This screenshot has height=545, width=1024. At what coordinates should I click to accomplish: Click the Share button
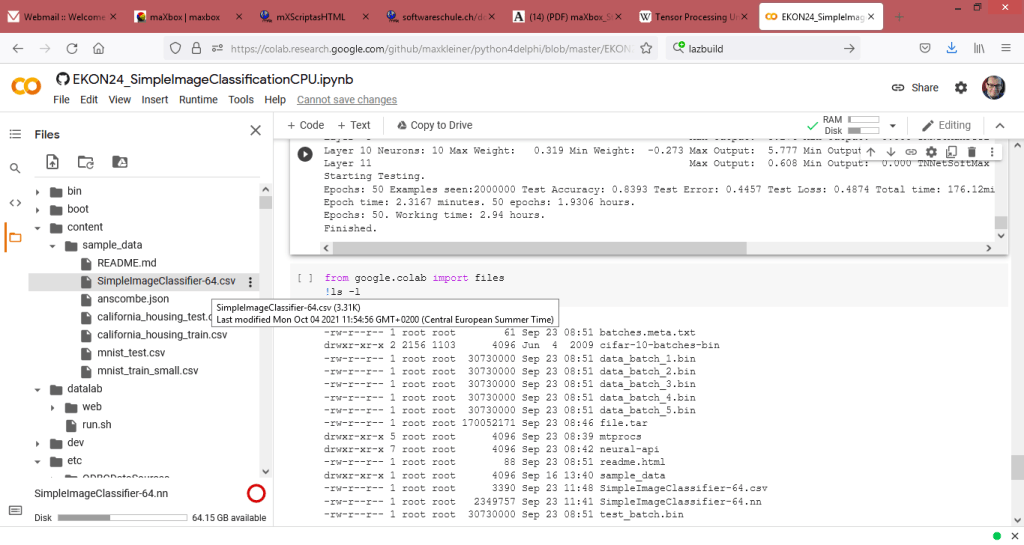coord(914,88)
